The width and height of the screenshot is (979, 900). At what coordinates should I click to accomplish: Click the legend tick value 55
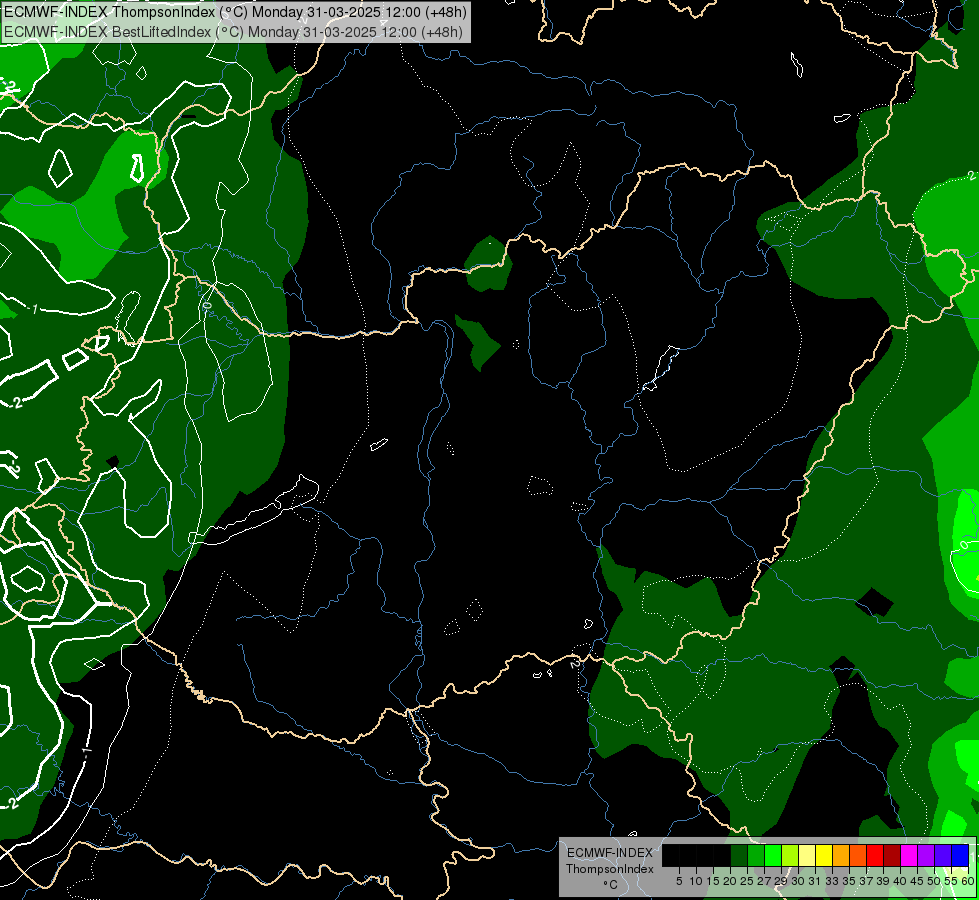pyautogui.click(x=950, y=881)
